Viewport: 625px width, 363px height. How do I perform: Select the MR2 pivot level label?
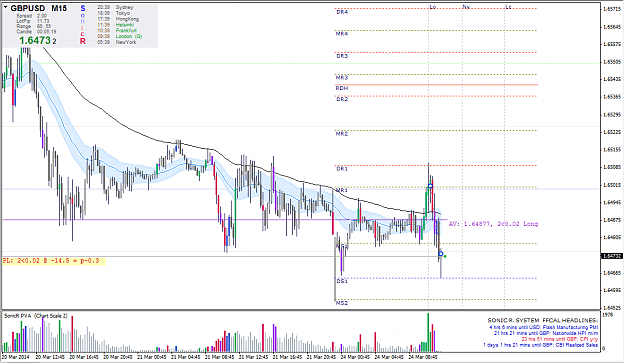click(x=342, y=134)
